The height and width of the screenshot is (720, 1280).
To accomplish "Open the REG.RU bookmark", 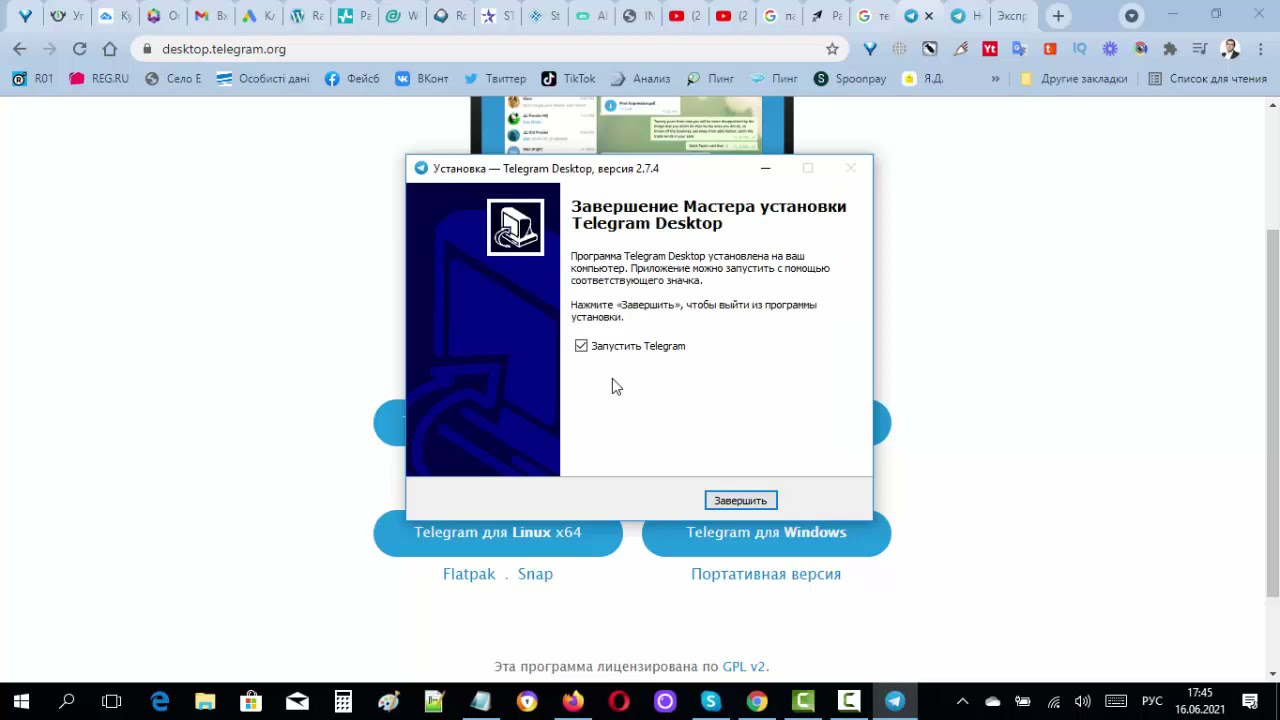I will coord(99,79).
